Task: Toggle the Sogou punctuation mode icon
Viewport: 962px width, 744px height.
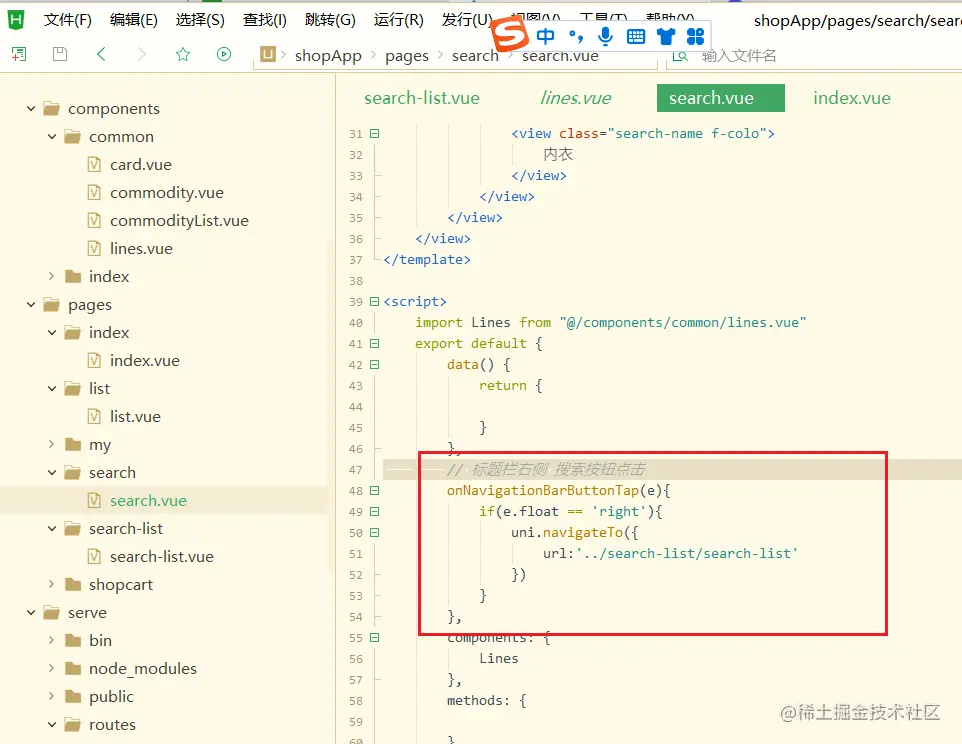Action: (576, 37)
